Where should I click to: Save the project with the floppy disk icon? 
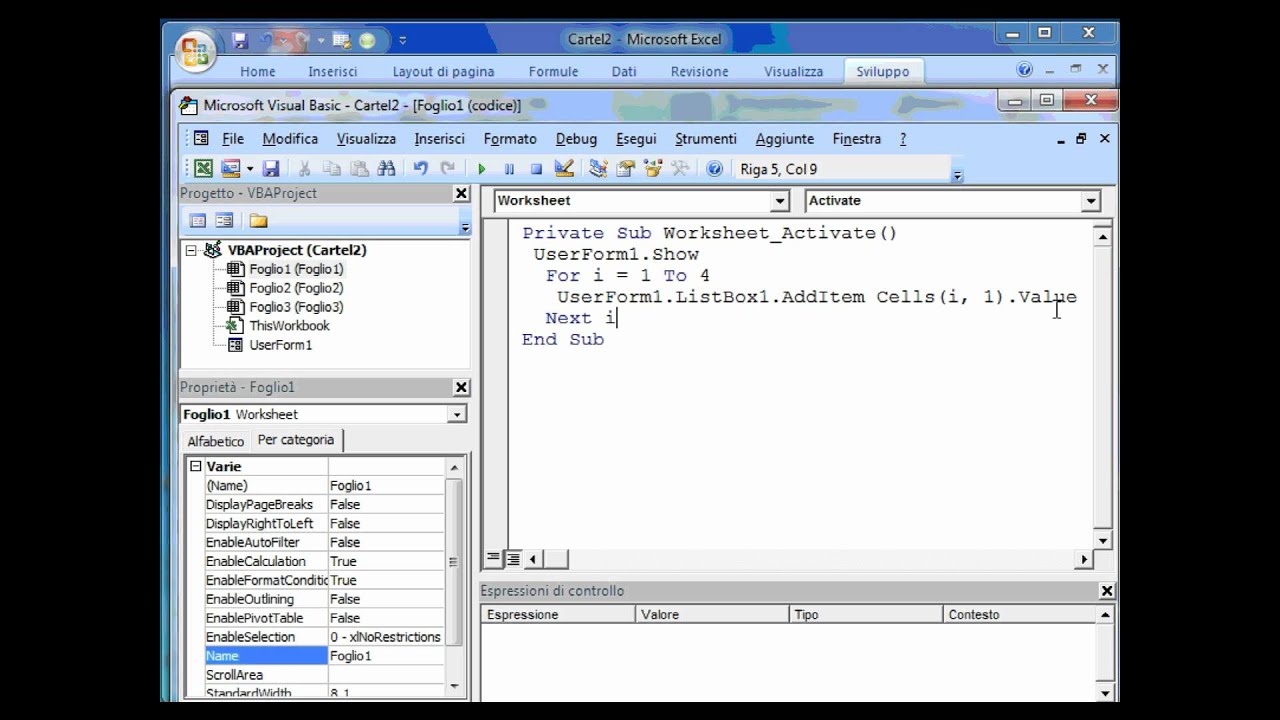270,169
